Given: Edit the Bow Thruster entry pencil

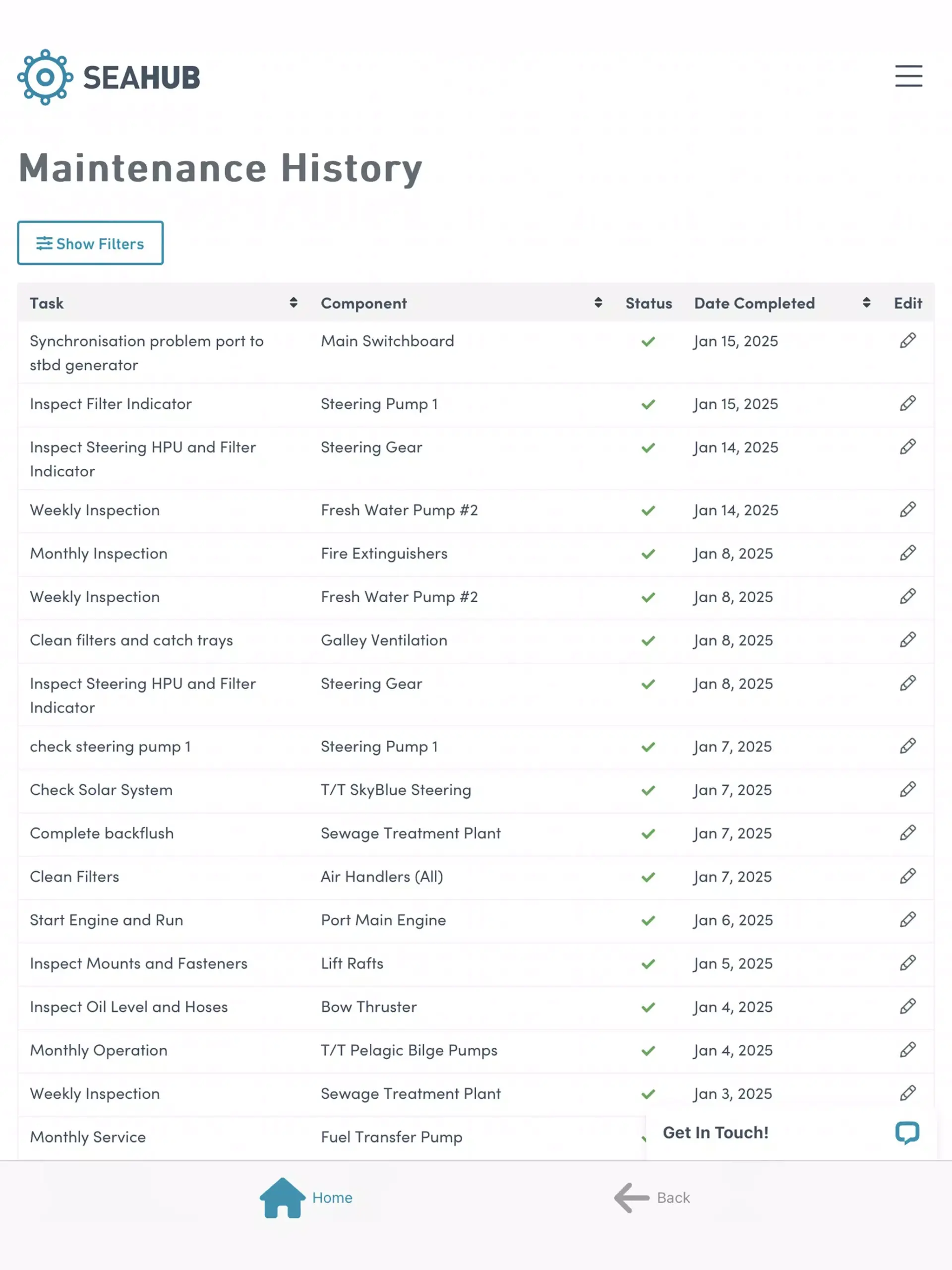Looking at the screenshot, I should [907, 1006].
